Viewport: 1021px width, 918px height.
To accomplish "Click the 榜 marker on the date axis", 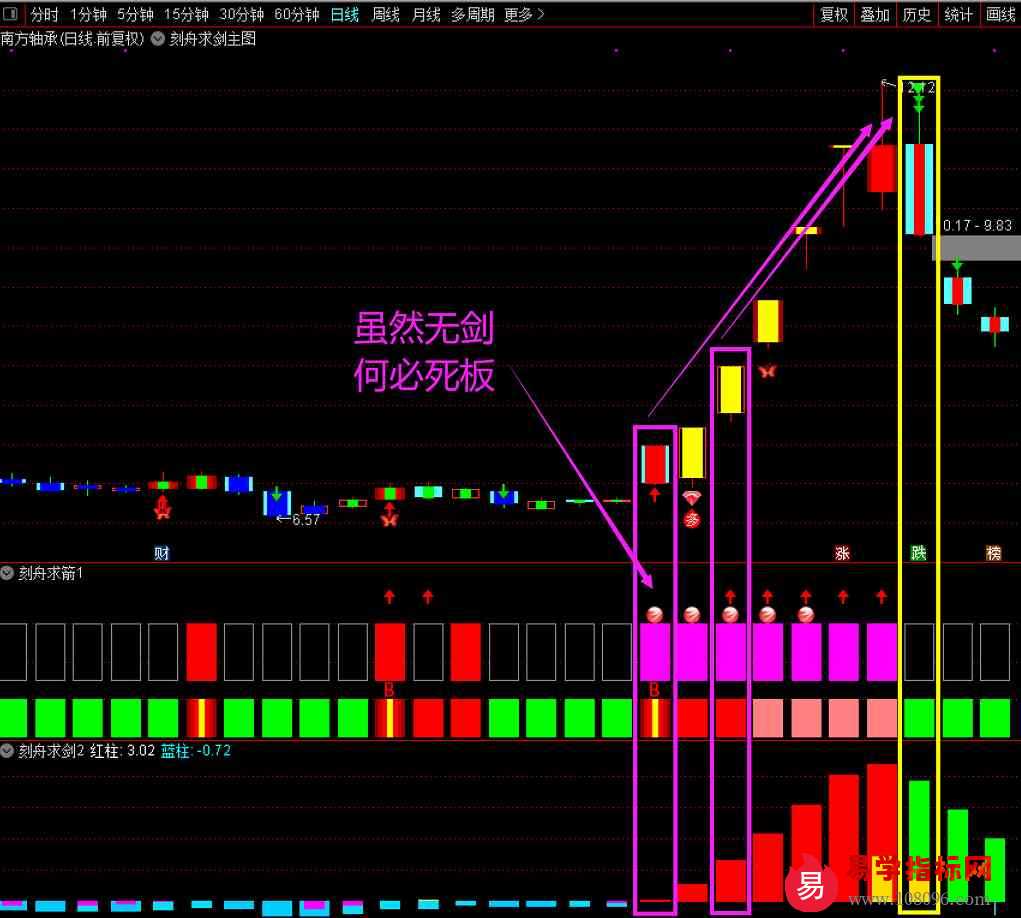I will (x=994, y=553).
